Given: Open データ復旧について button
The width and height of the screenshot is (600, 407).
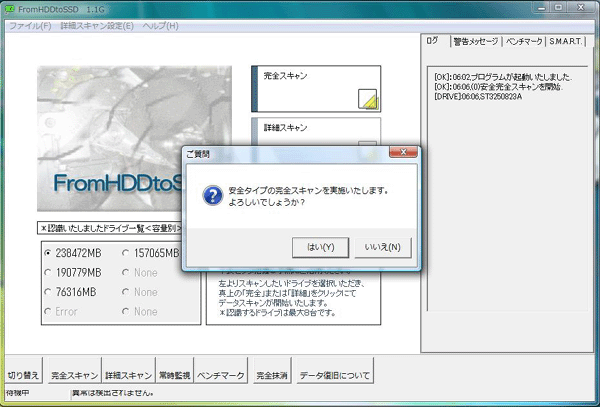Looking at the screenshot, I should (335, 370).
